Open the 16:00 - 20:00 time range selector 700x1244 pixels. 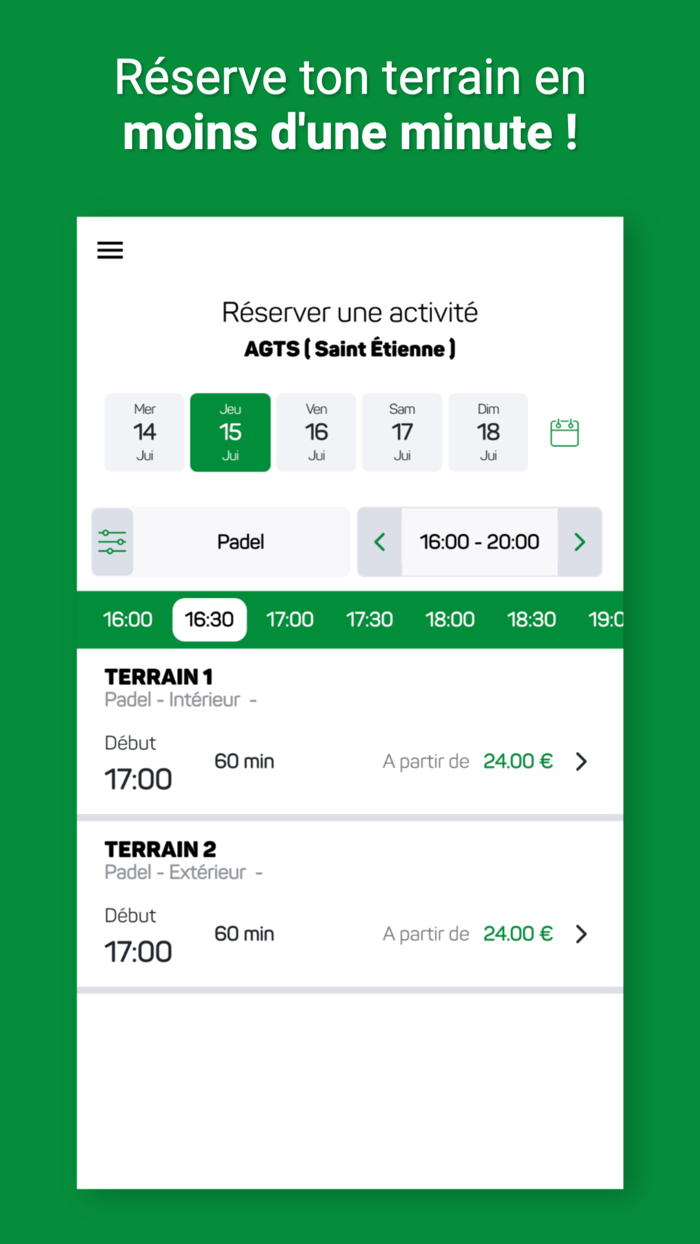tap(480, 541)
